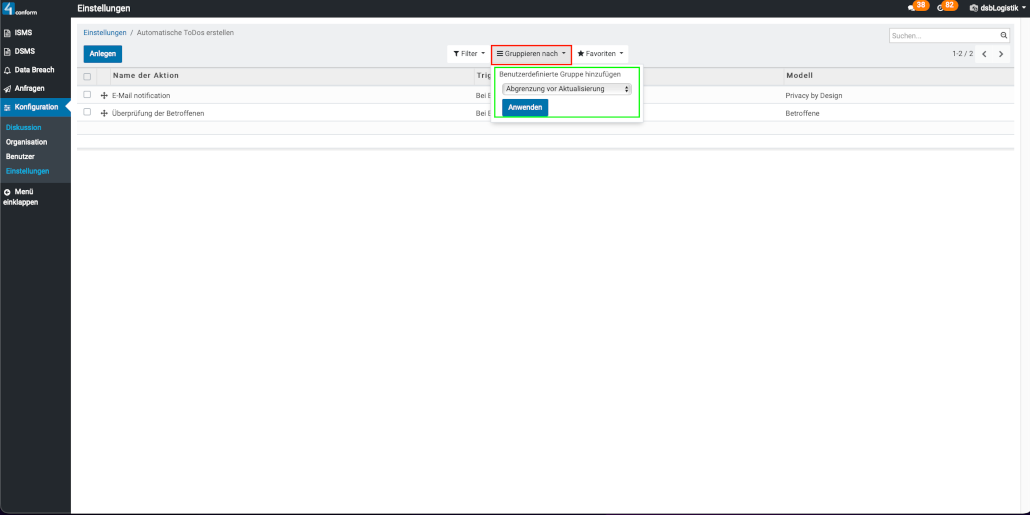The height and width of the screenshot is (515, 1030).
Task: Click the Anlegen button
Action: coord(102,54)
